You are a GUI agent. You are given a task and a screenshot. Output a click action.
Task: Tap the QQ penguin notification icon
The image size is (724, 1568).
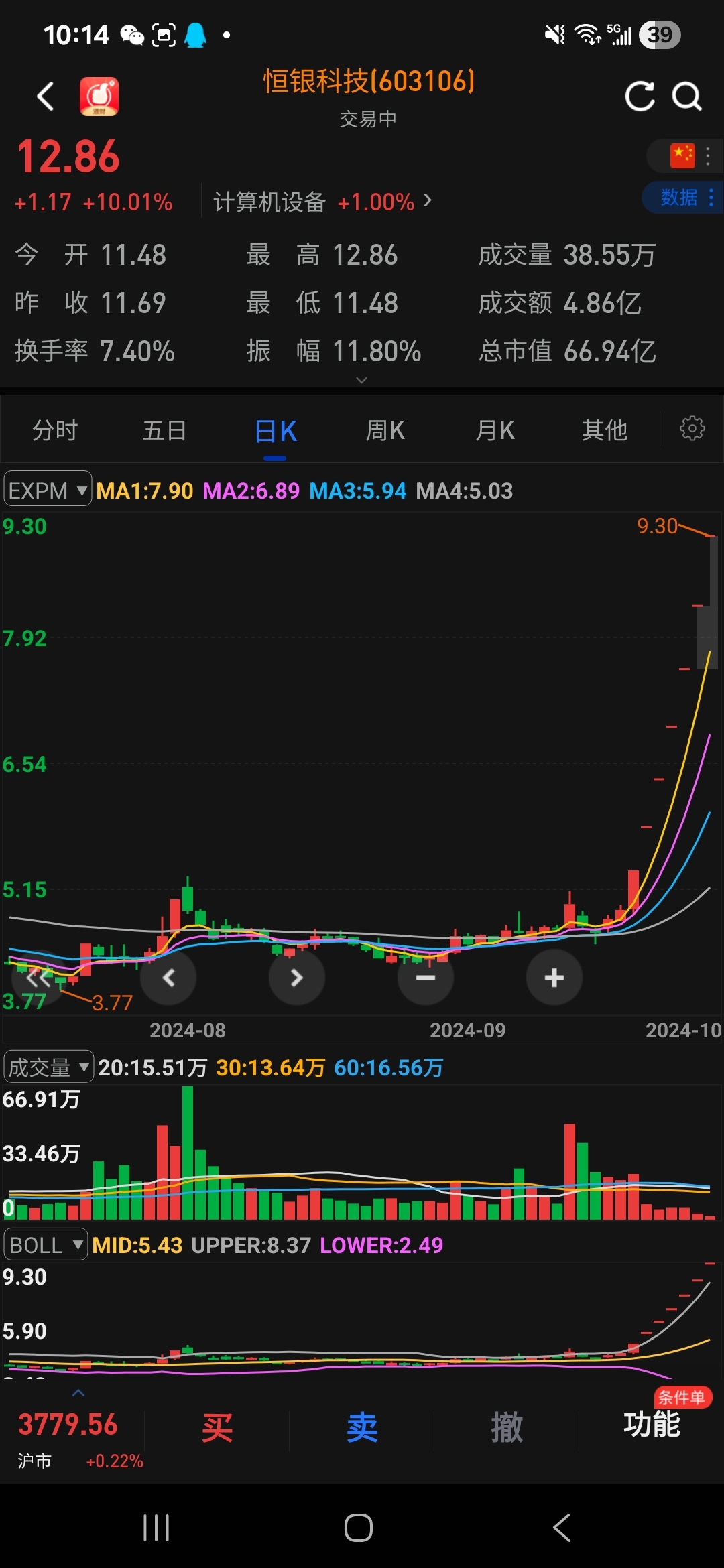195,35
